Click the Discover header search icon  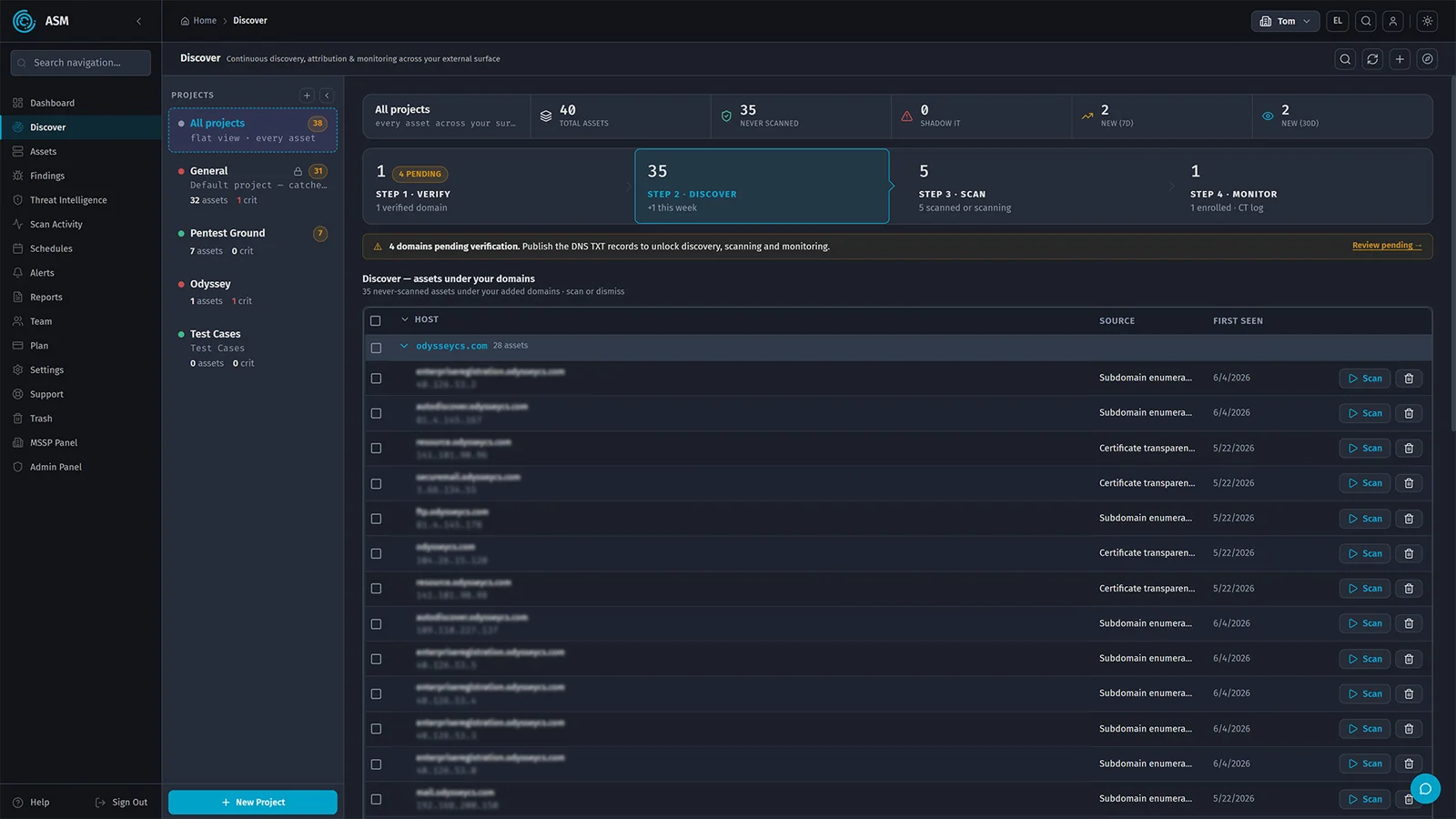point(1345,59)
